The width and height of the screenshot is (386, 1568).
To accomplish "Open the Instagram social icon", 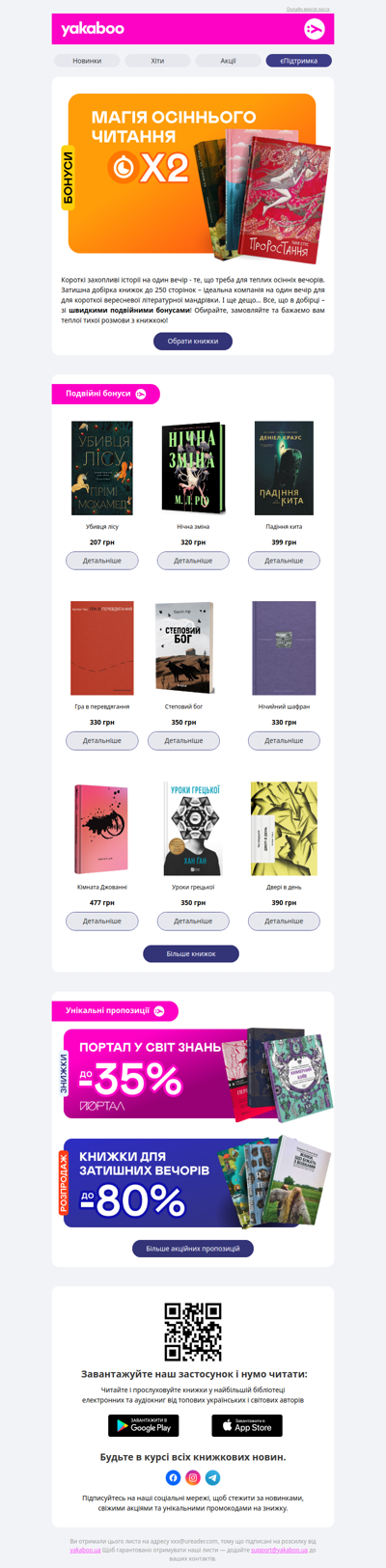I will pyautogui.click(x=193, y=1477).
